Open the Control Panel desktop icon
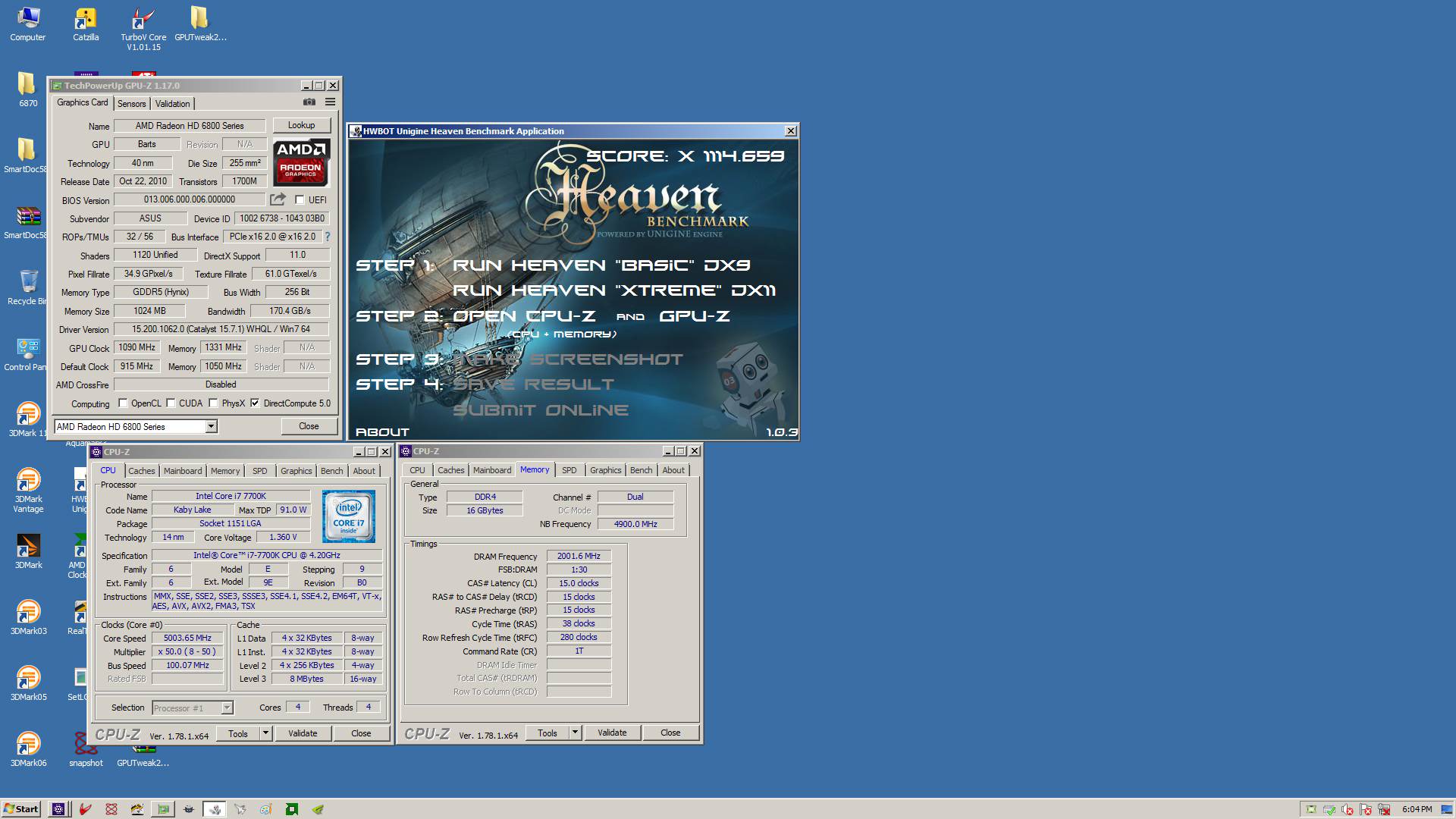Screen dimensions: 1456x819 point(27,354)
